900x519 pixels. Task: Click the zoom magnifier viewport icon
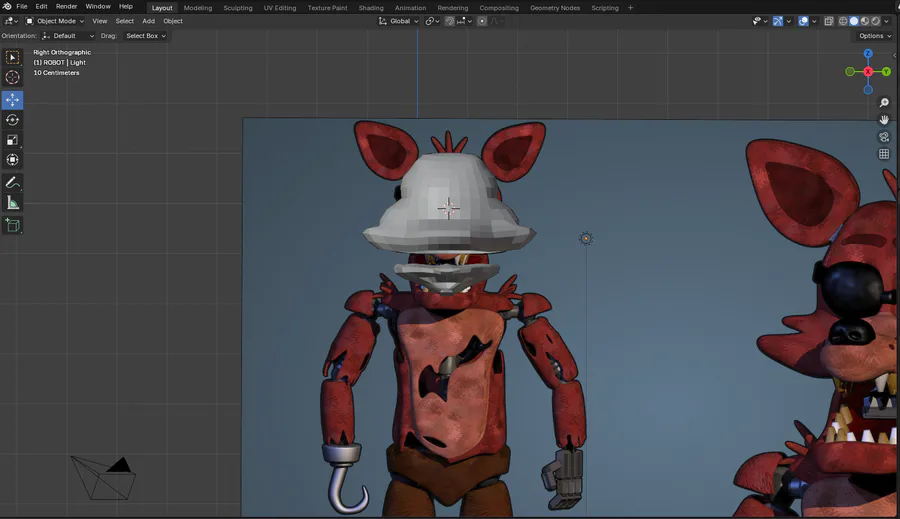pyautogui.click(x=884, y=103)
